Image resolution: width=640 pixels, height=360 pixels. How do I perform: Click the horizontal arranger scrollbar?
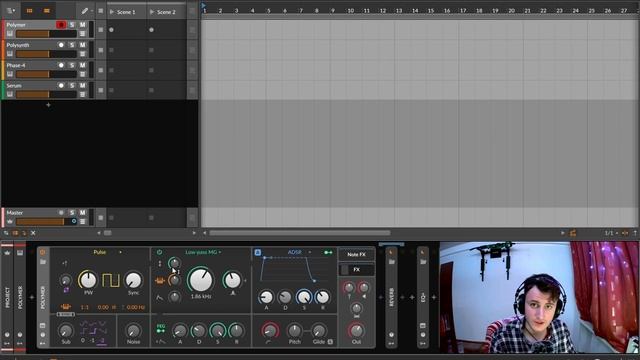(x=300, y=233)
